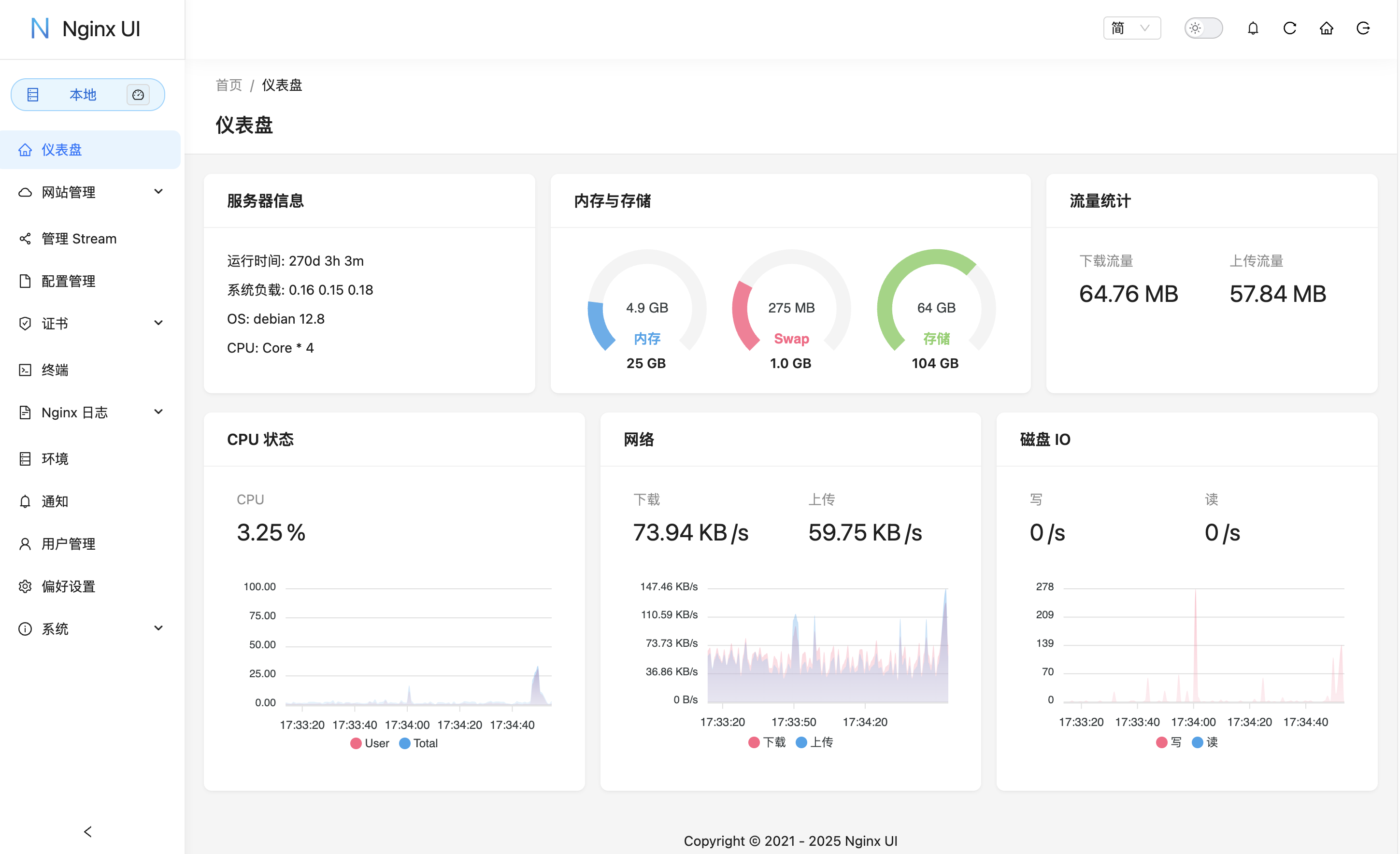Click the 首页 breadcrumb link
The image size is (1400, 854).
(229, 85)
